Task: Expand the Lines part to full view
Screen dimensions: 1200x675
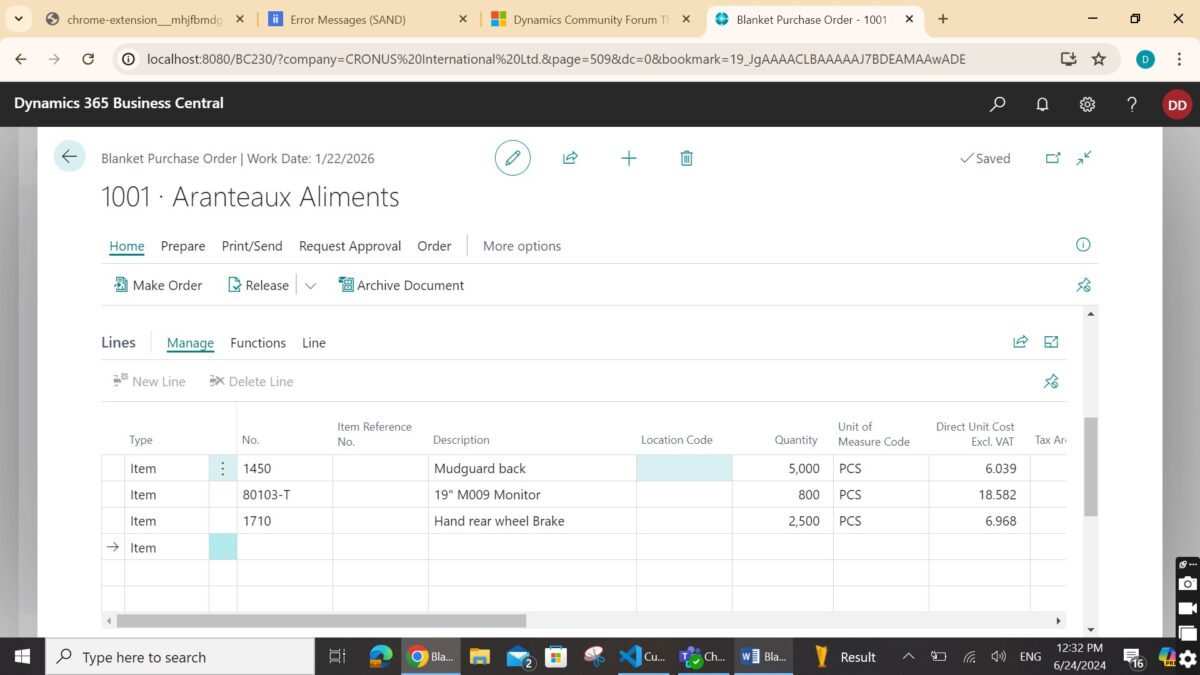Action: (1051, 342)
